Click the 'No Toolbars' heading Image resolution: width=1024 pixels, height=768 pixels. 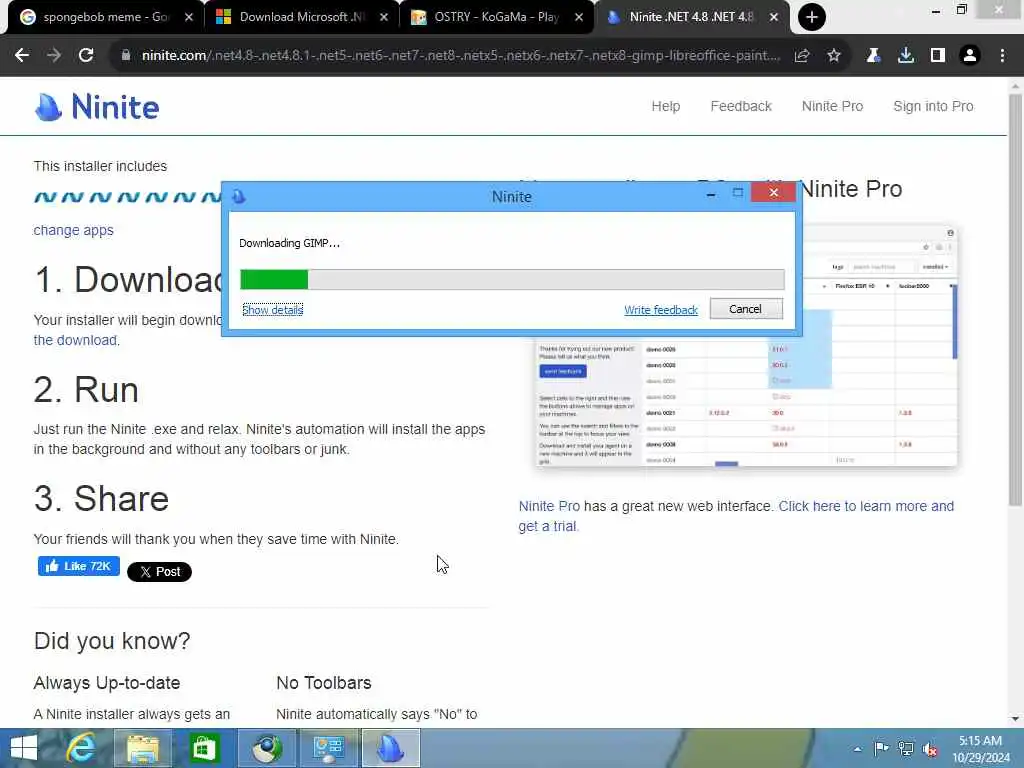pos(323,683)
